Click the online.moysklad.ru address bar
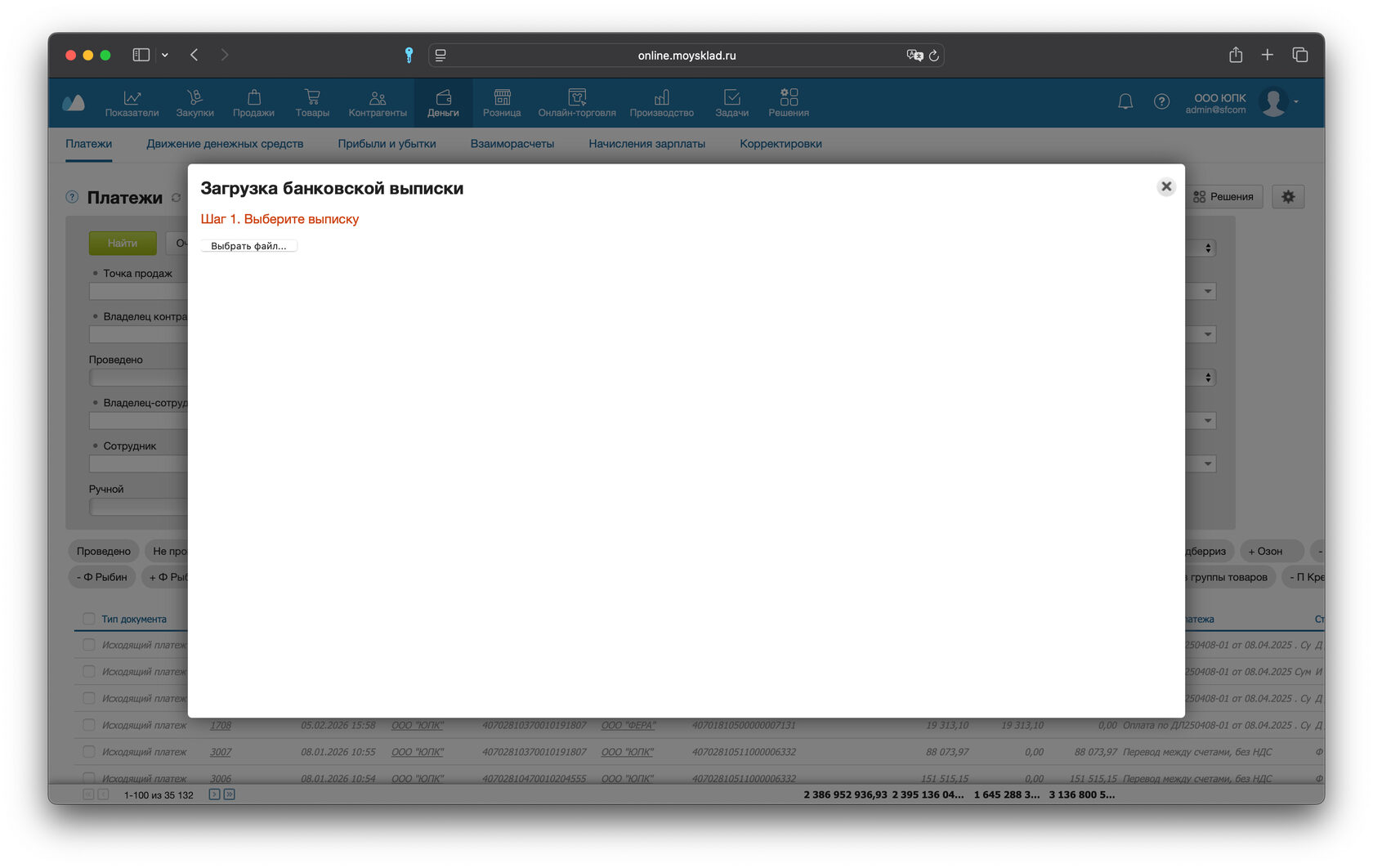This screenshot has height=868, width=1373. 686,56
